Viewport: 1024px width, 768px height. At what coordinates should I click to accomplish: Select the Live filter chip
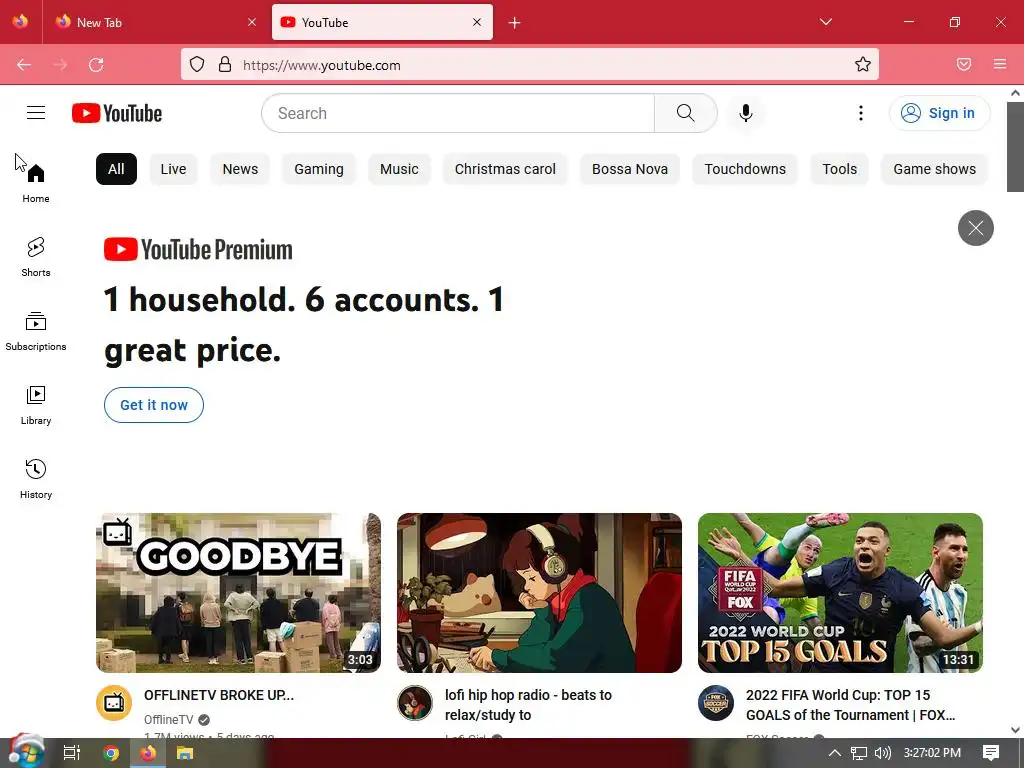click(x=173, y=169)
